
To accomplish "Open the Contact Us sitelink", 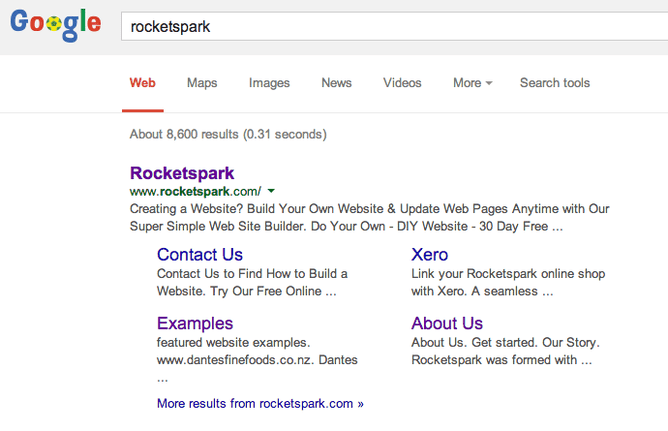I will click(x=200, y=254).
